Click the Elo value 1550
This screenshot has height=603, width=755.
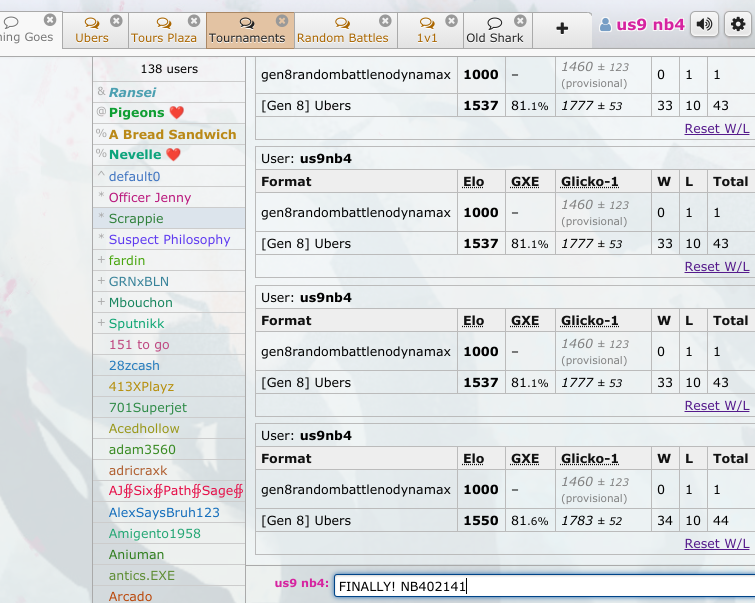click(481, 521)
